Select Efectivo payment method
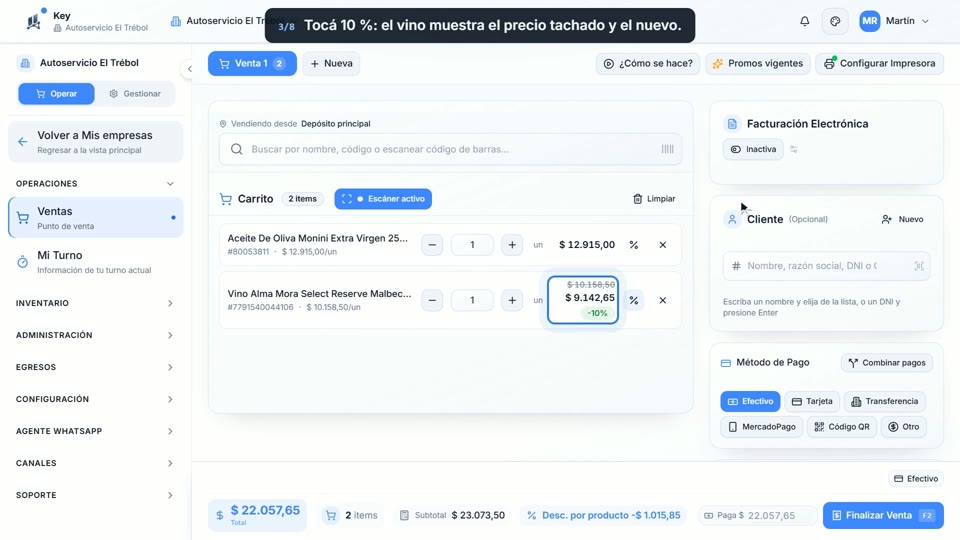The height and width of the screenshot is (540, 960). pos(750,402)
